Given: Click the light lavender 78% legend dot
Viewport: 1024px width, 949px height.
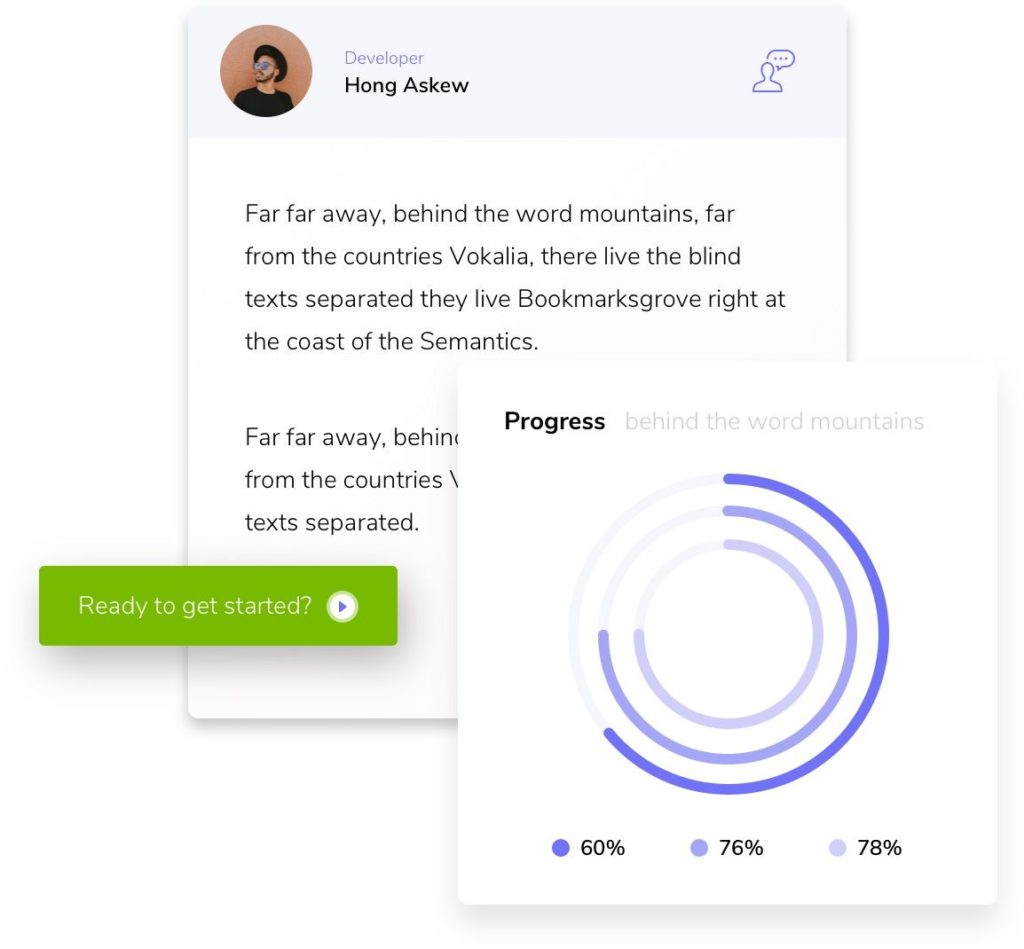Looking at the screenshot, I should click(x=837, y=848).
